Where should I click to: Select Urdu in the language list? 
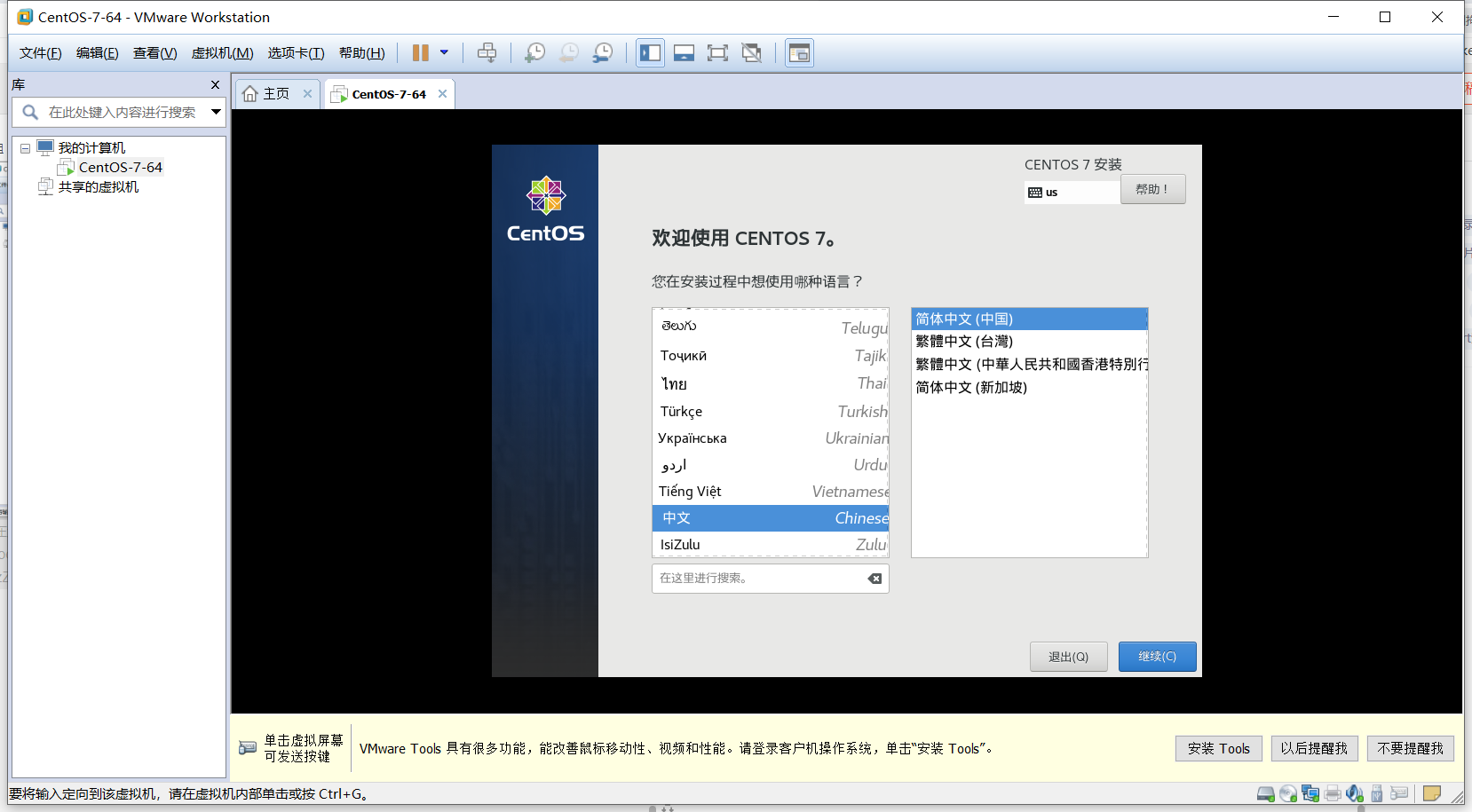click(x=771, y=464)
